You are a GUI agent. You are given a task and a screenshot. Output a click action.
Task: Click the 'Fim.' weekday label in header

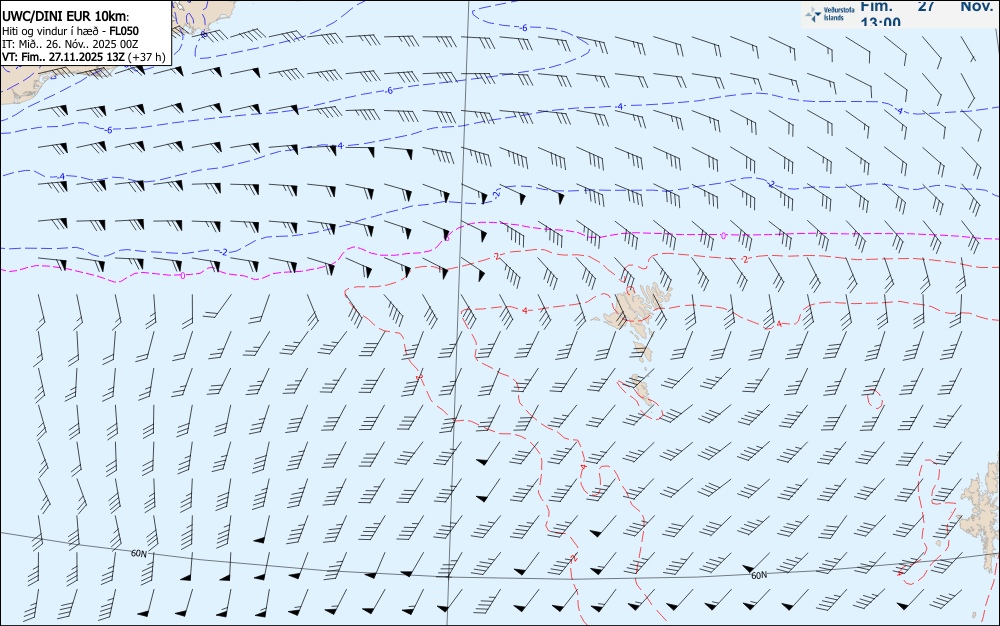click(x=876, y=6)
